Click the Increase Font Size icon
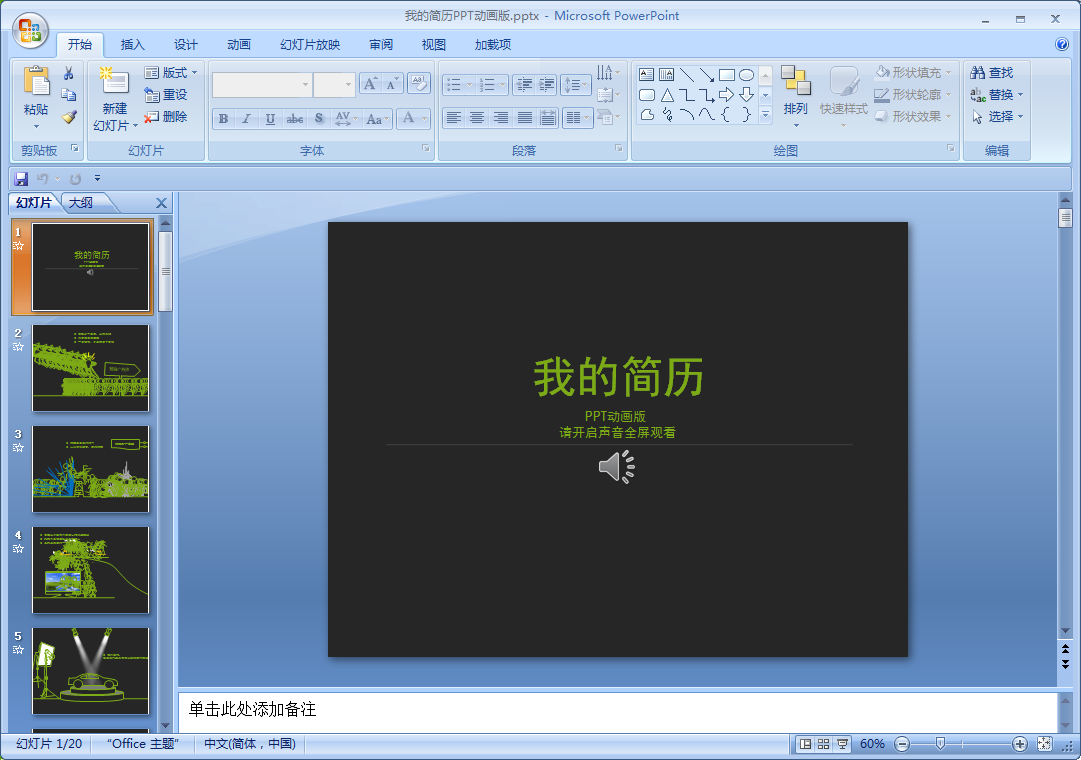This screenshot has width=1081, height=760. click(370, 83)
